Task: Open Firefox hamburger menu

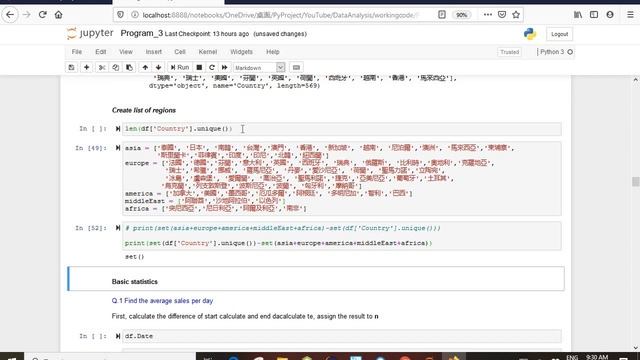Action: coord(630,15)
